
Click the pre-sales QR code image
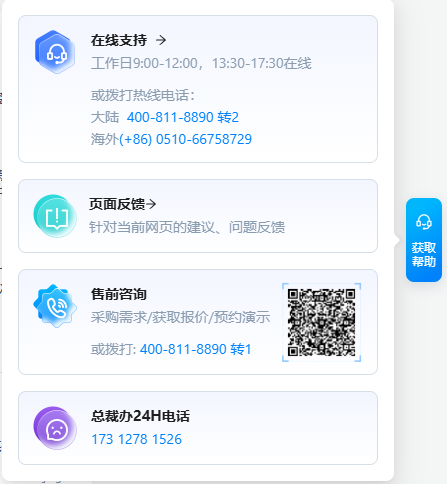[322, 322]
